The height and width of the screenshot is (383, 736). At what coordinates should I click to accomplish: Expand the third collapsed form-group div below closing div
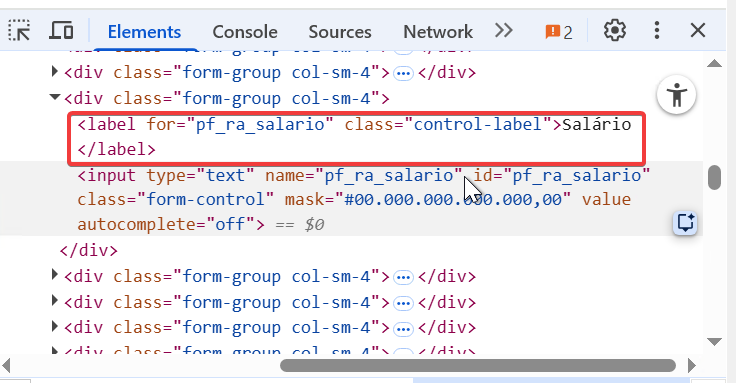point(54,326)
